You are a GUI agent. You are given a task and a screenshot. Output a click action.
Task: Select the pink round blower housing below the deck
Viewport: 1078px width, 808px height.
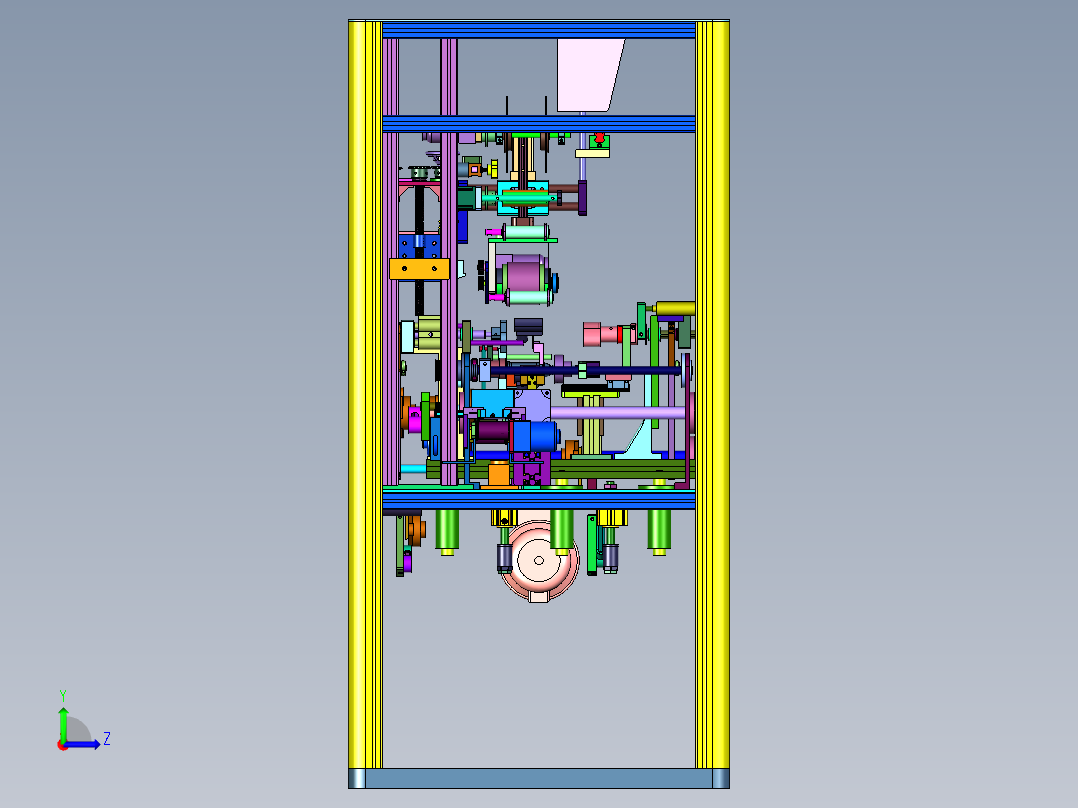[x=539, y=560]
